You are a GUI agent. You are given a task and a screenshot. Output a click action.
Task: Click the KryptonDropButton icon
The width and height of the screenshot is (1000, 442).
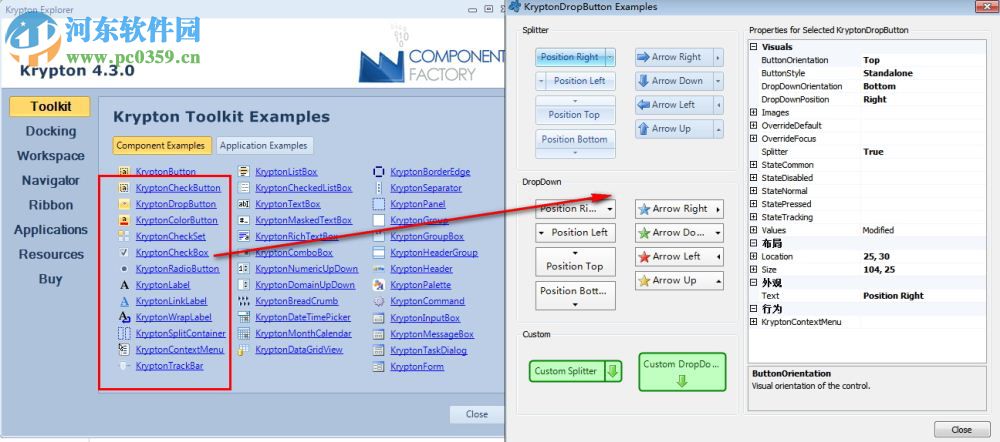(124, 204)
